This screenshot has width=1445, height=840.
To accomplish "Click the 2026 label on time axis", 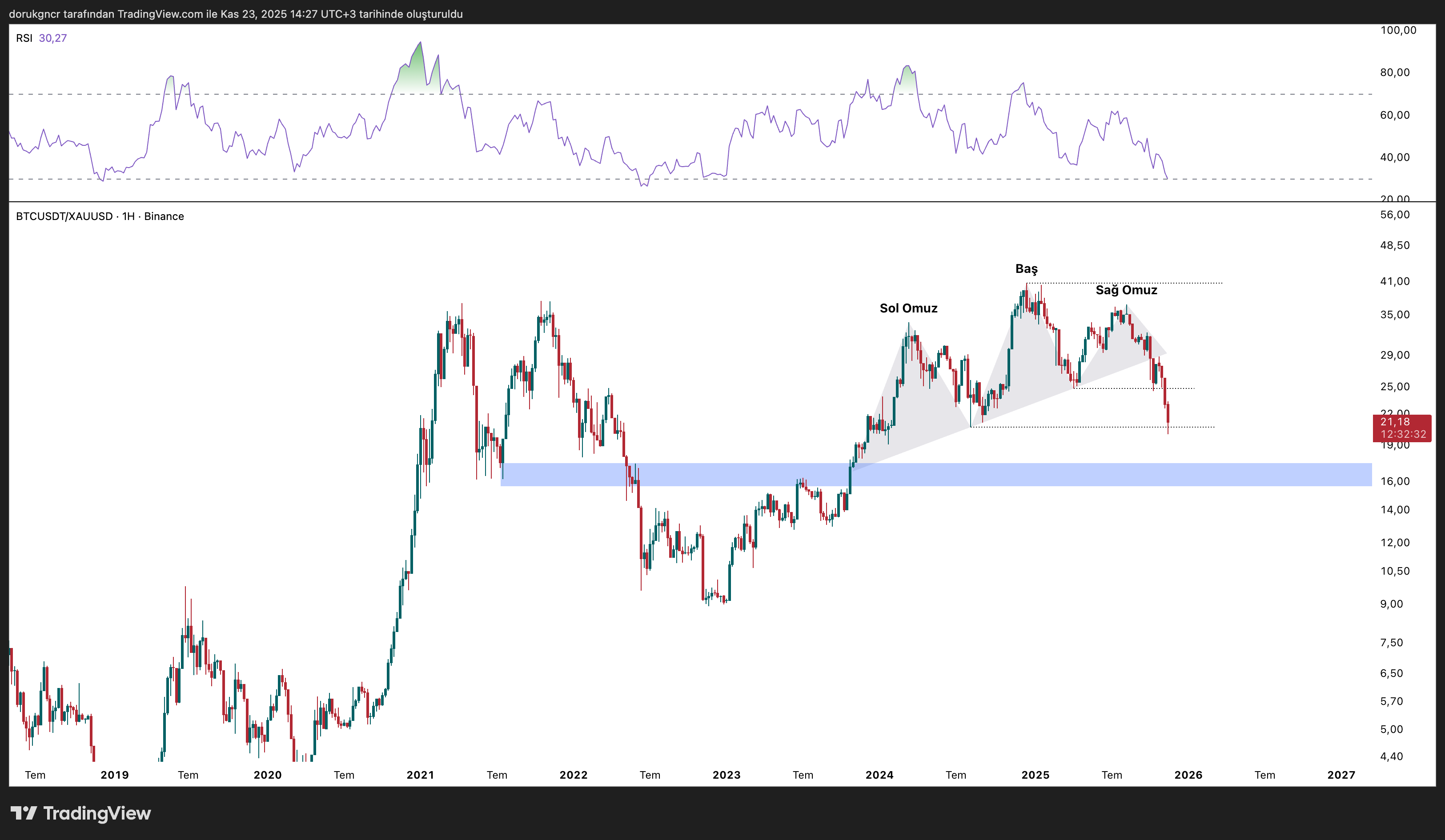I will [1188, 775].
